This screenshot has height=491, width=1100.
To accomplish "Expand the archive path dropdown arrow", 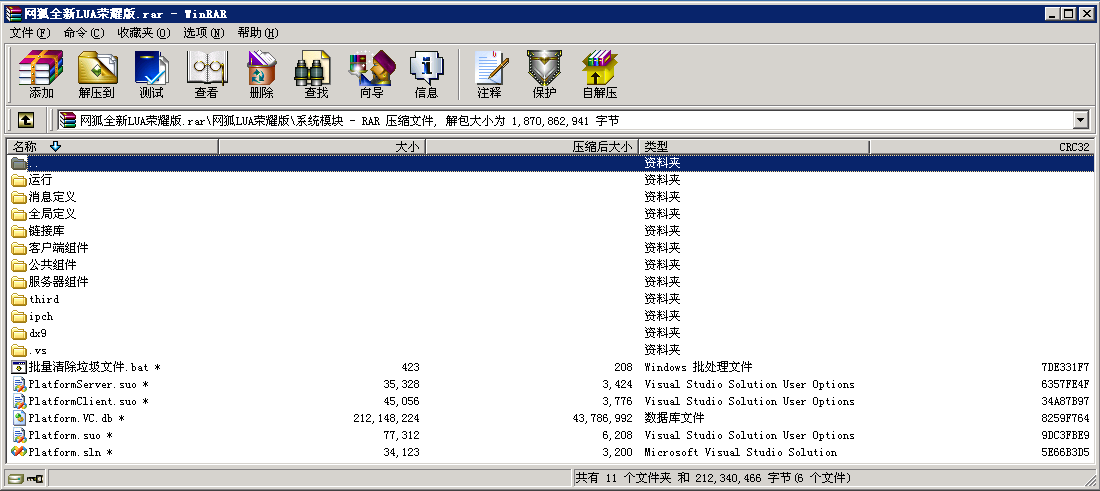I will click(x=1080, y=120).
